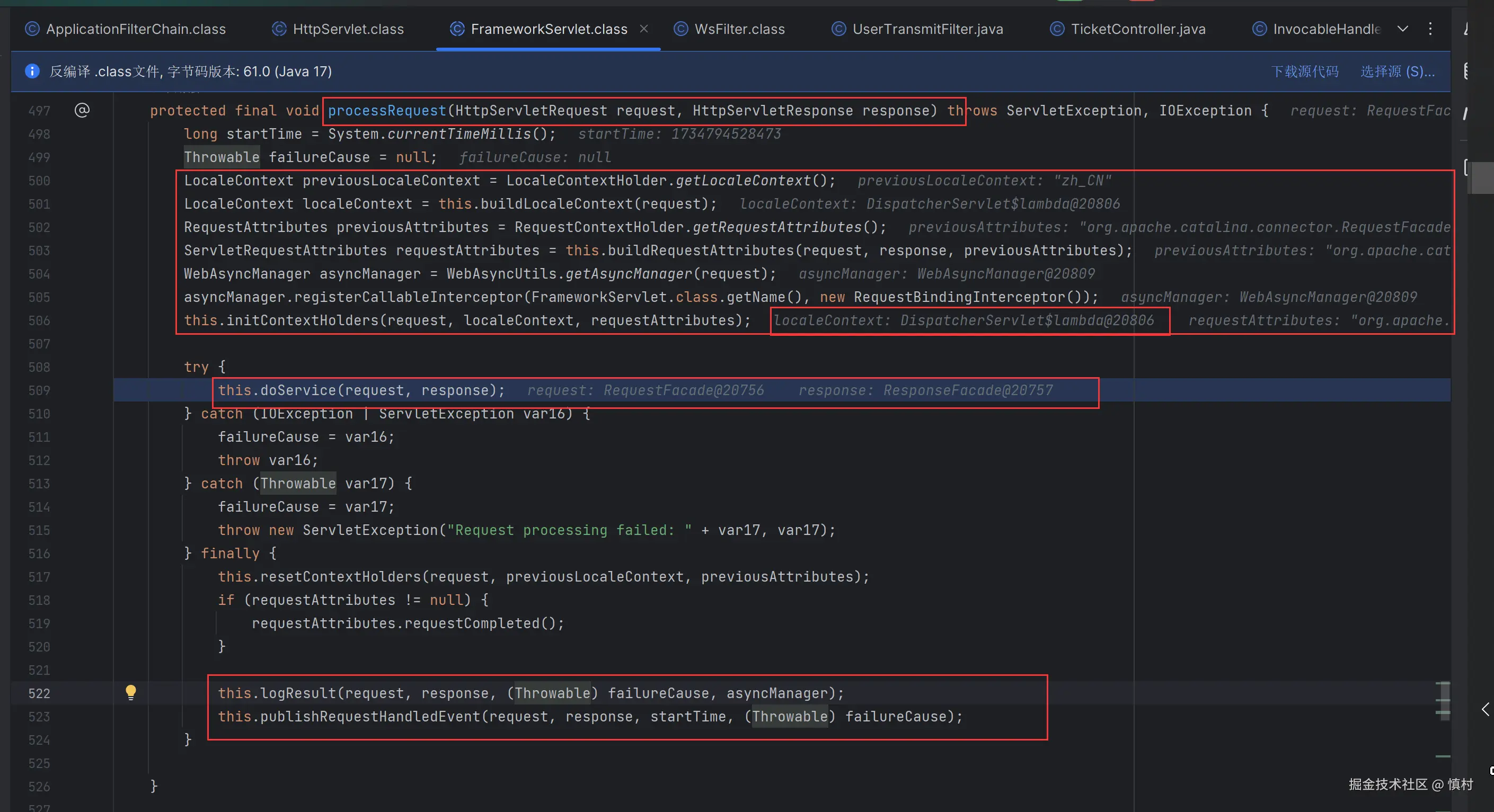Image resolution: width=1494 pixels, height=812 pixels.
Task: Open the InvocableHandle tab
Action: tap(1326, 29)
